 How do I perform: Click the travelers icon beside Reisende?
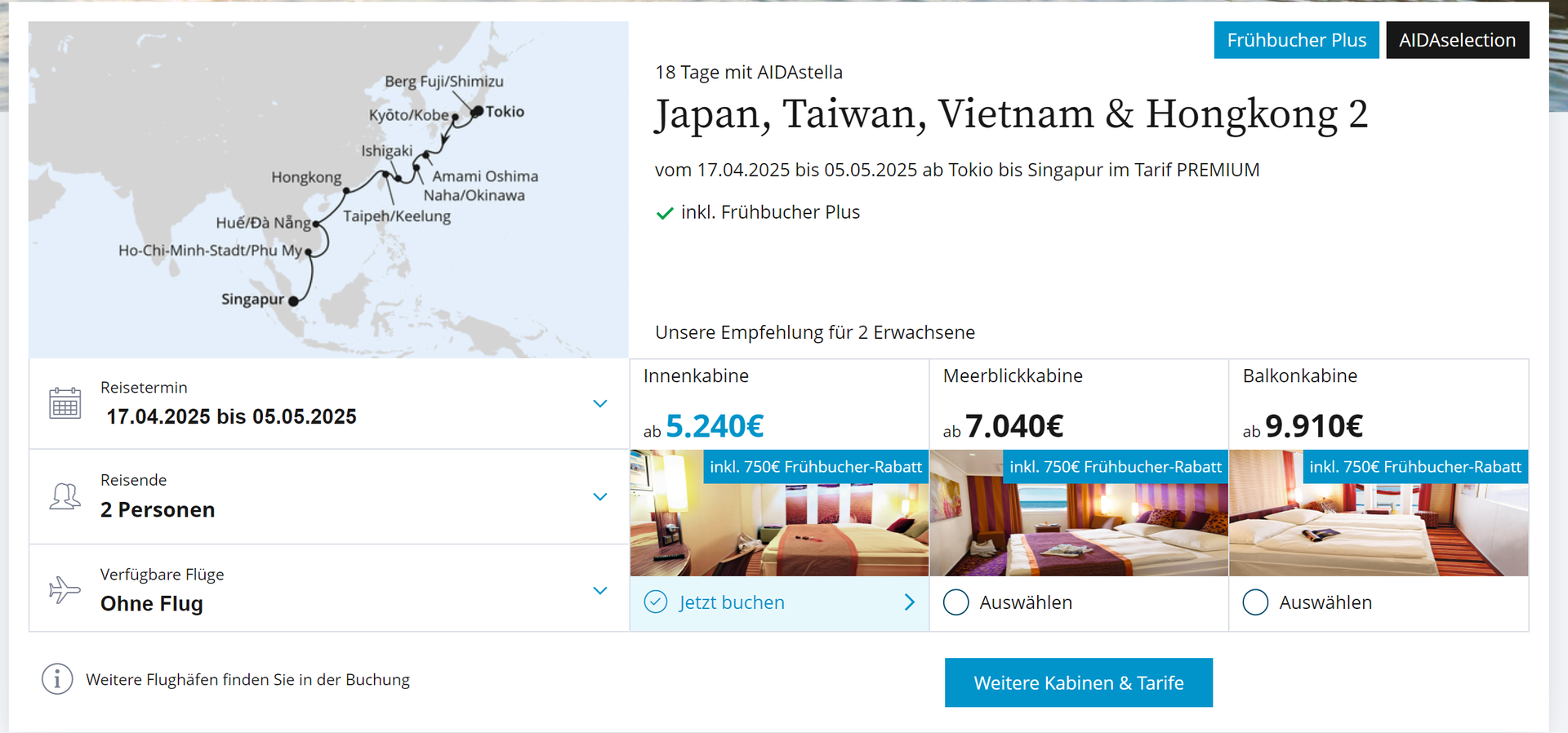(x=65, y=496)
